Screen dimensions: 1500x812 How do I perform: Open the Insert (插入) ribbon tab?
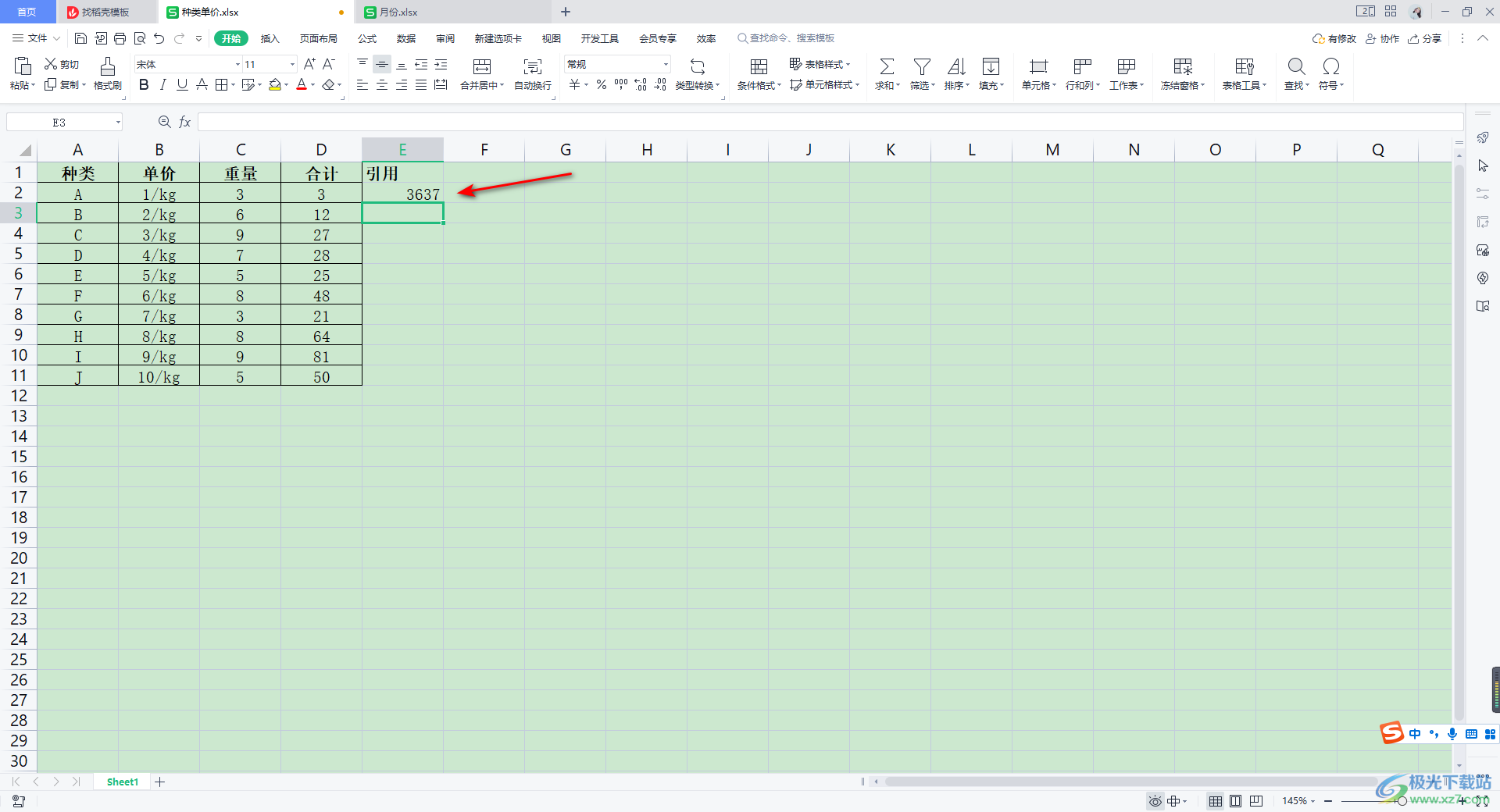click(x=270, y=38)
